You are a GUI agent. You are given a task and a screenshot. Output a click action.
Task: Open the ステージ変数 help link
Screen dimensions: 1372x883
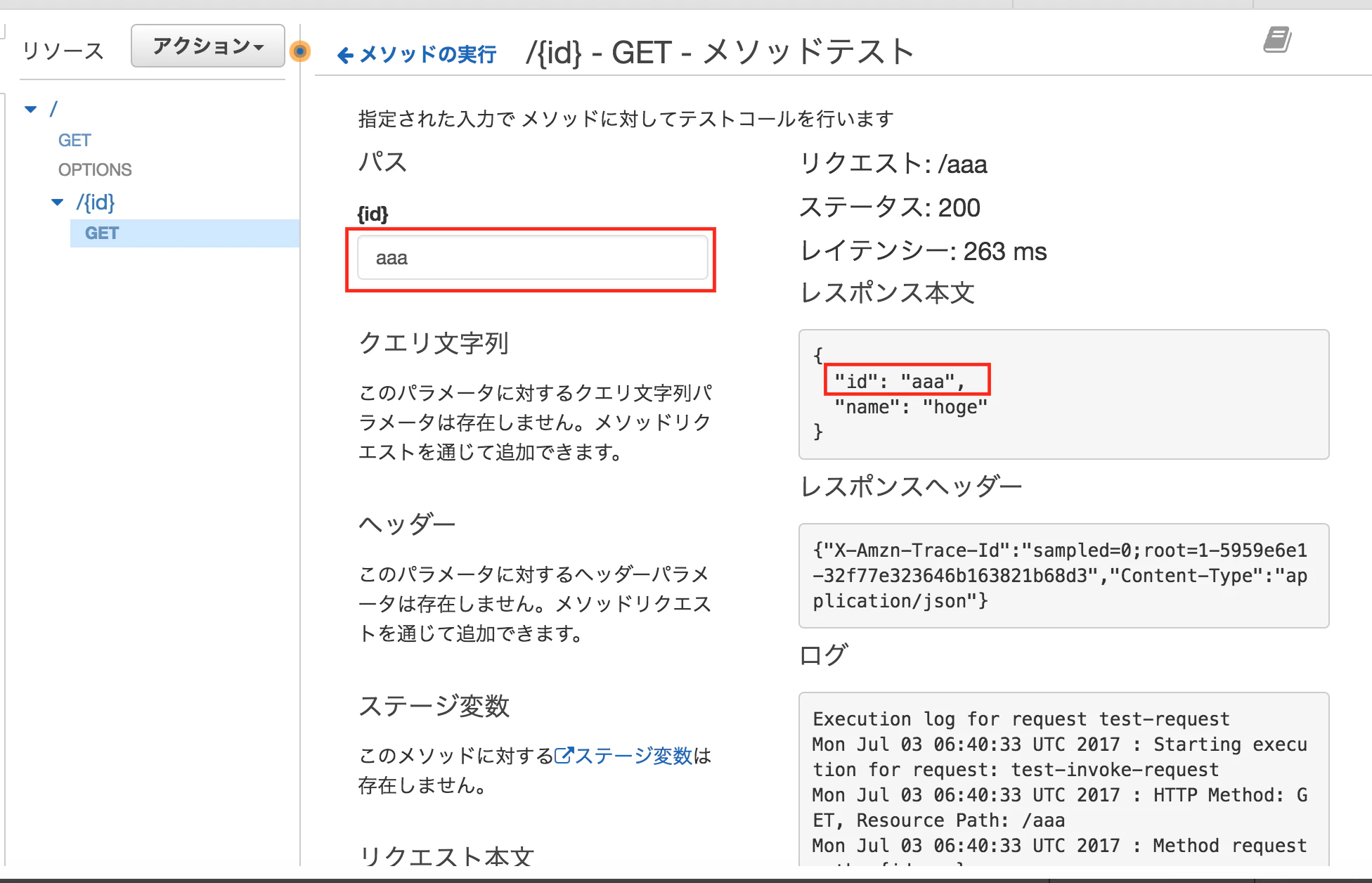(633, 756)
